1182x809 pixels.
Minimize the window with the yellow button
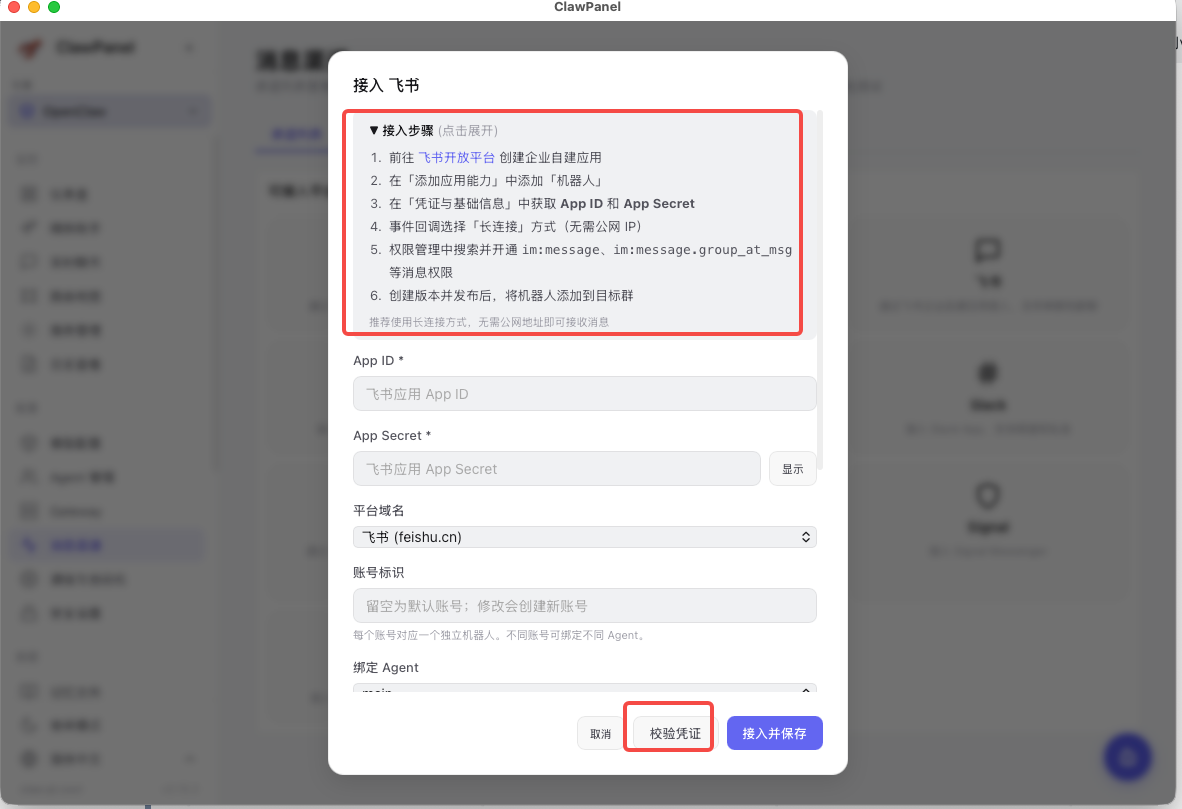pos(34,7)
